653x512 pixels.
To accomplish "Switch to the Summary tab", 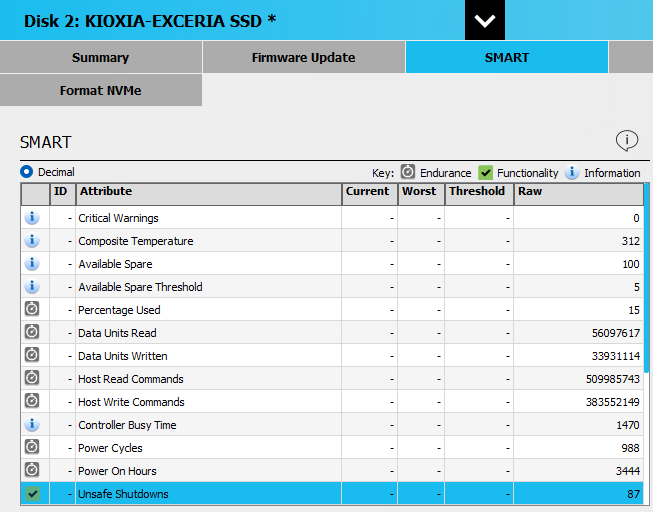I will (100, 57).
